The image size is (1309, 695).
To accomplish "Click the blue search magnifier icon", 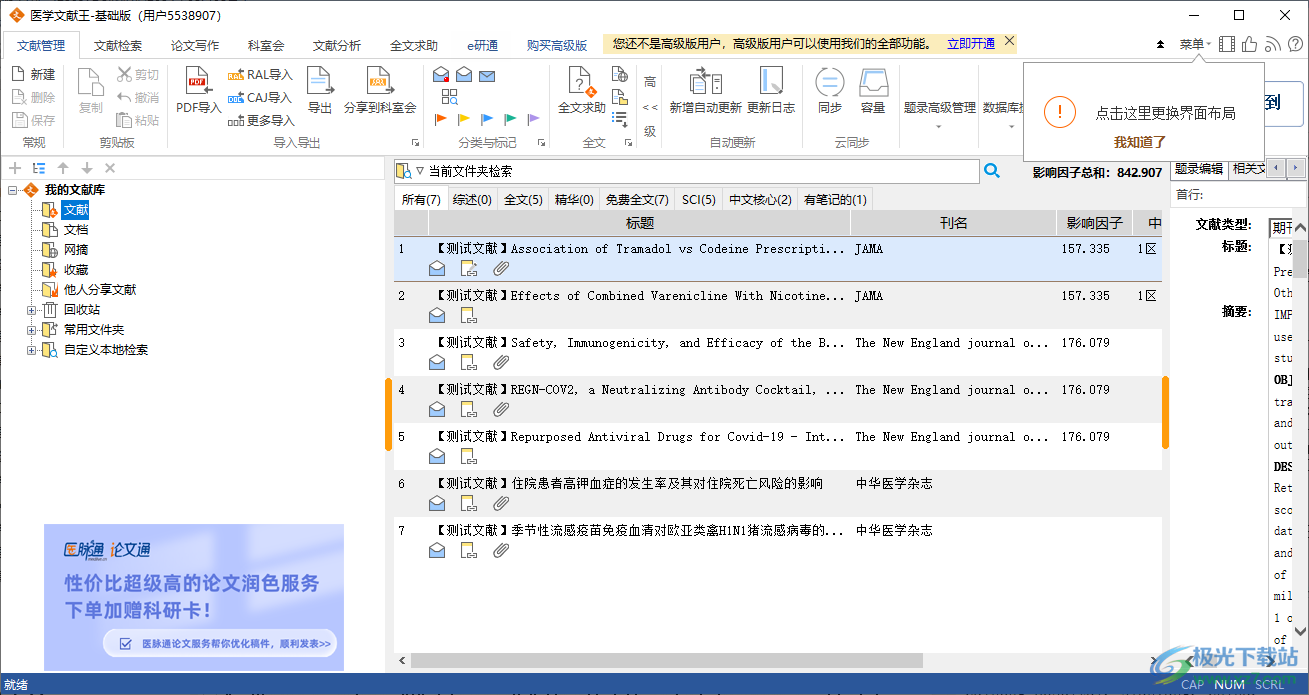I will click(x=992, y=171).
